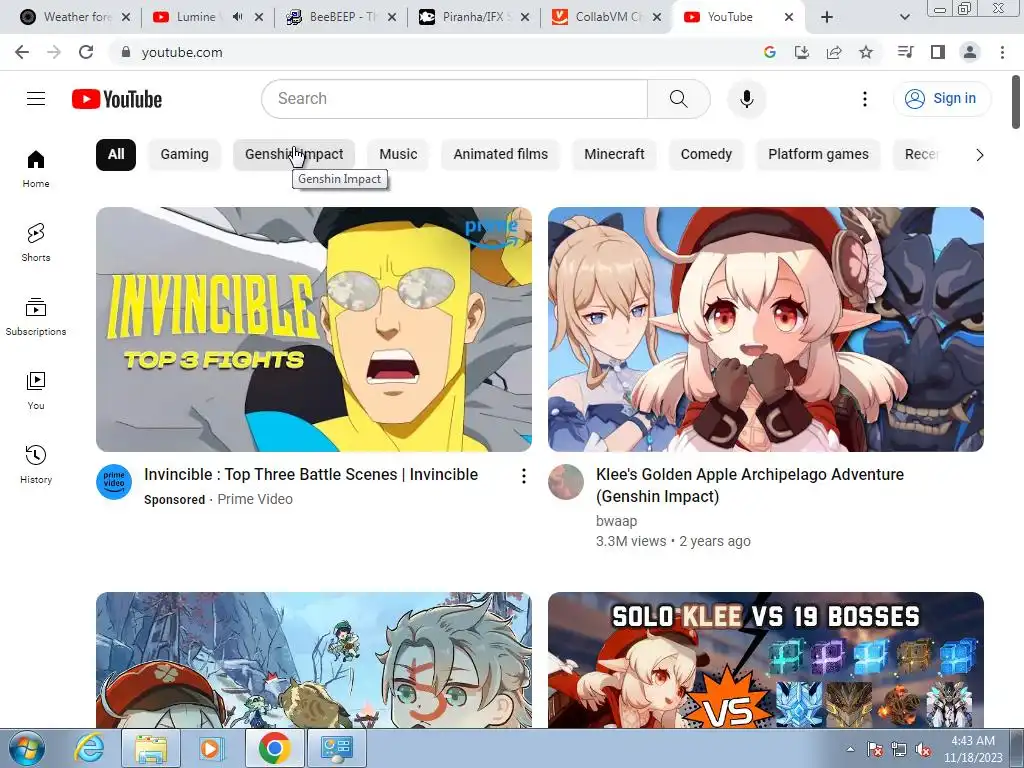This screenshot has width=1024, height=768.
Task: Show hidden tray icons arrow
Action: [850, 749]
